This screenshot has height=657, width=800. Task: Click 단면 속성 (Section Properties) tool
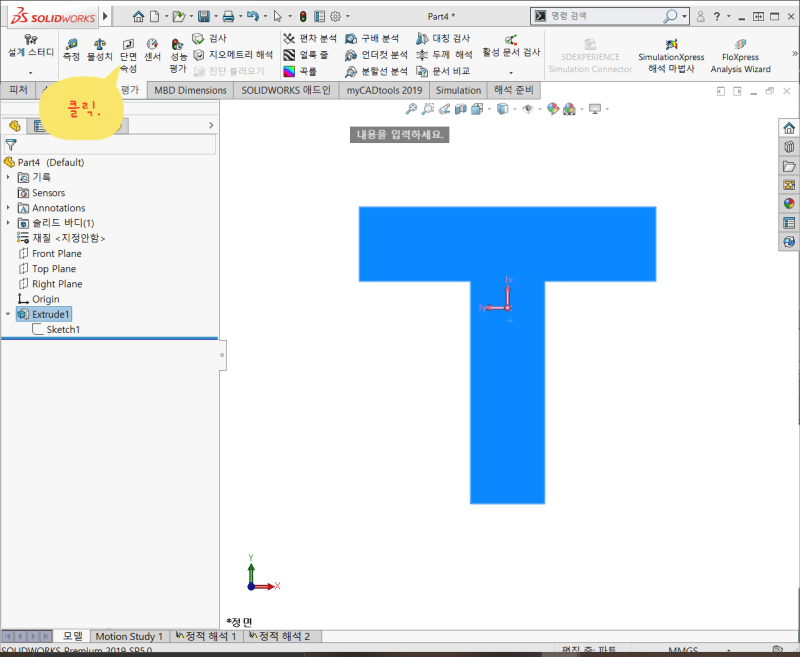click(x=128, y=55)
